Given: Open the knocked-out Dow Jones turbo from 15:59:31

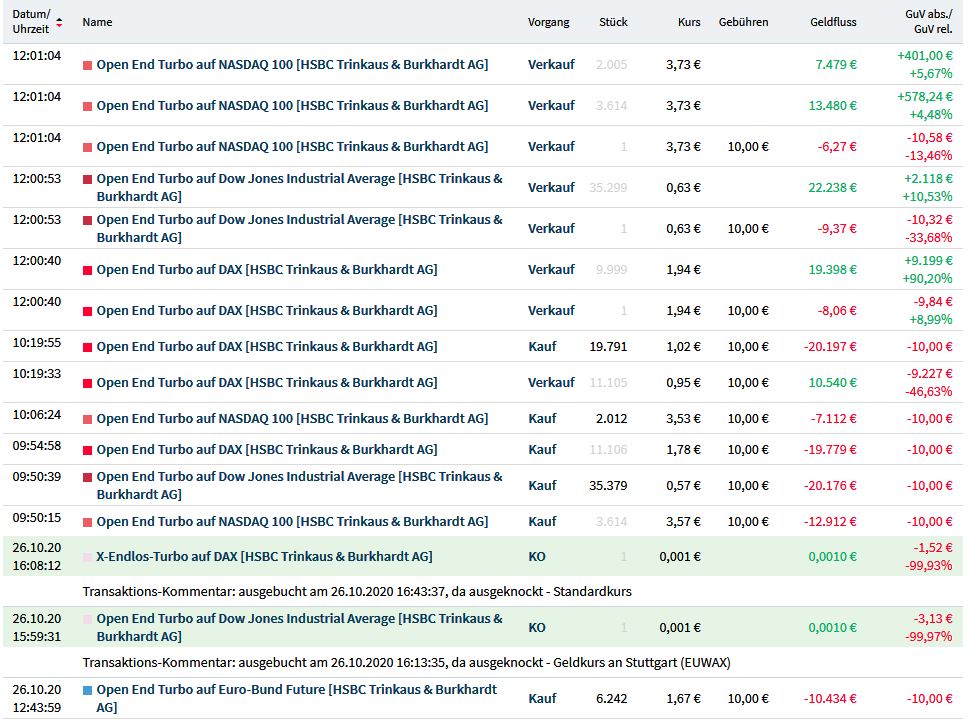Looking at the screenshot, I should (x=300, y=627).
